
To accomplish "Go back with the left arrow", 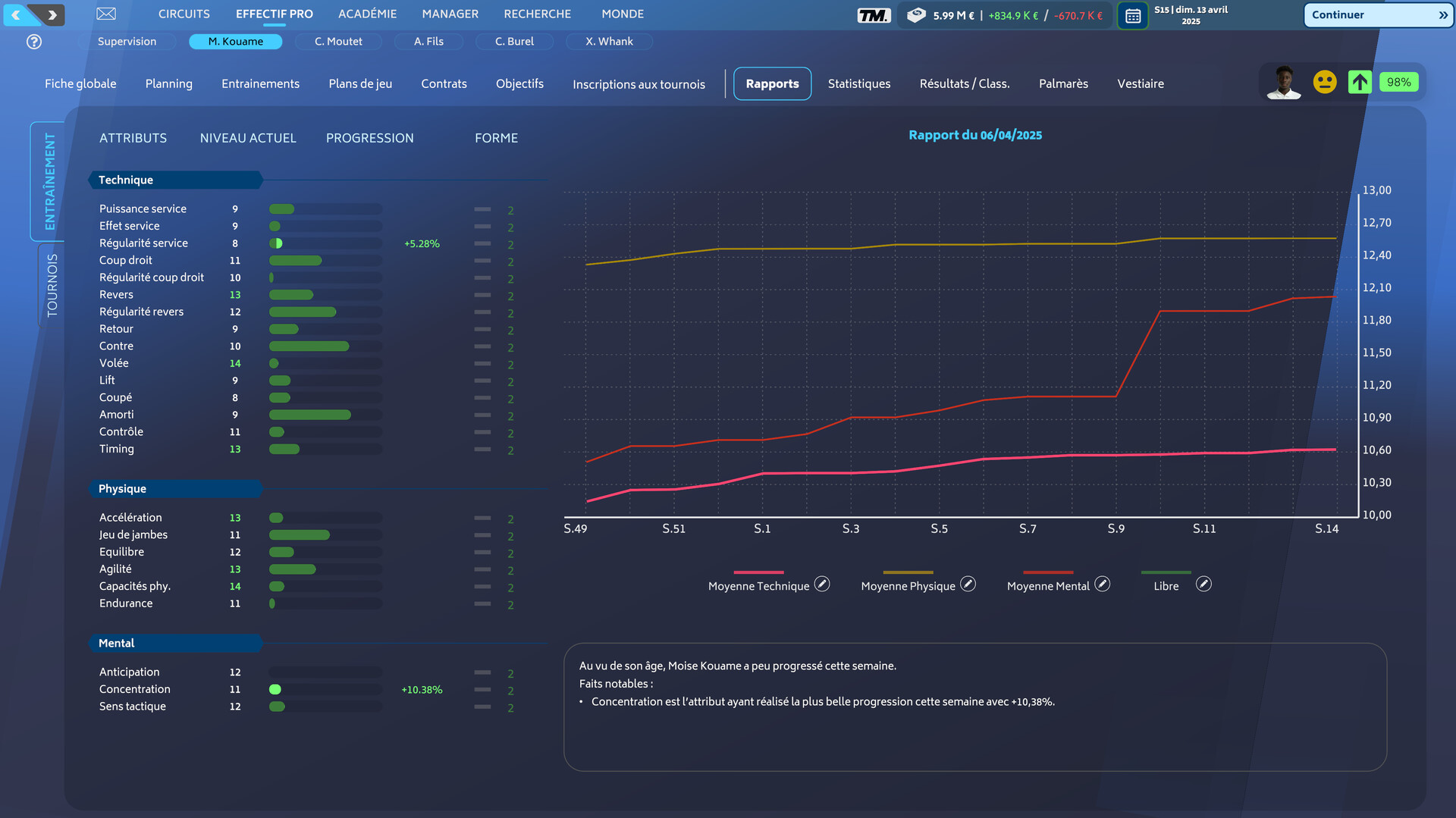I will tap(17, 14).
